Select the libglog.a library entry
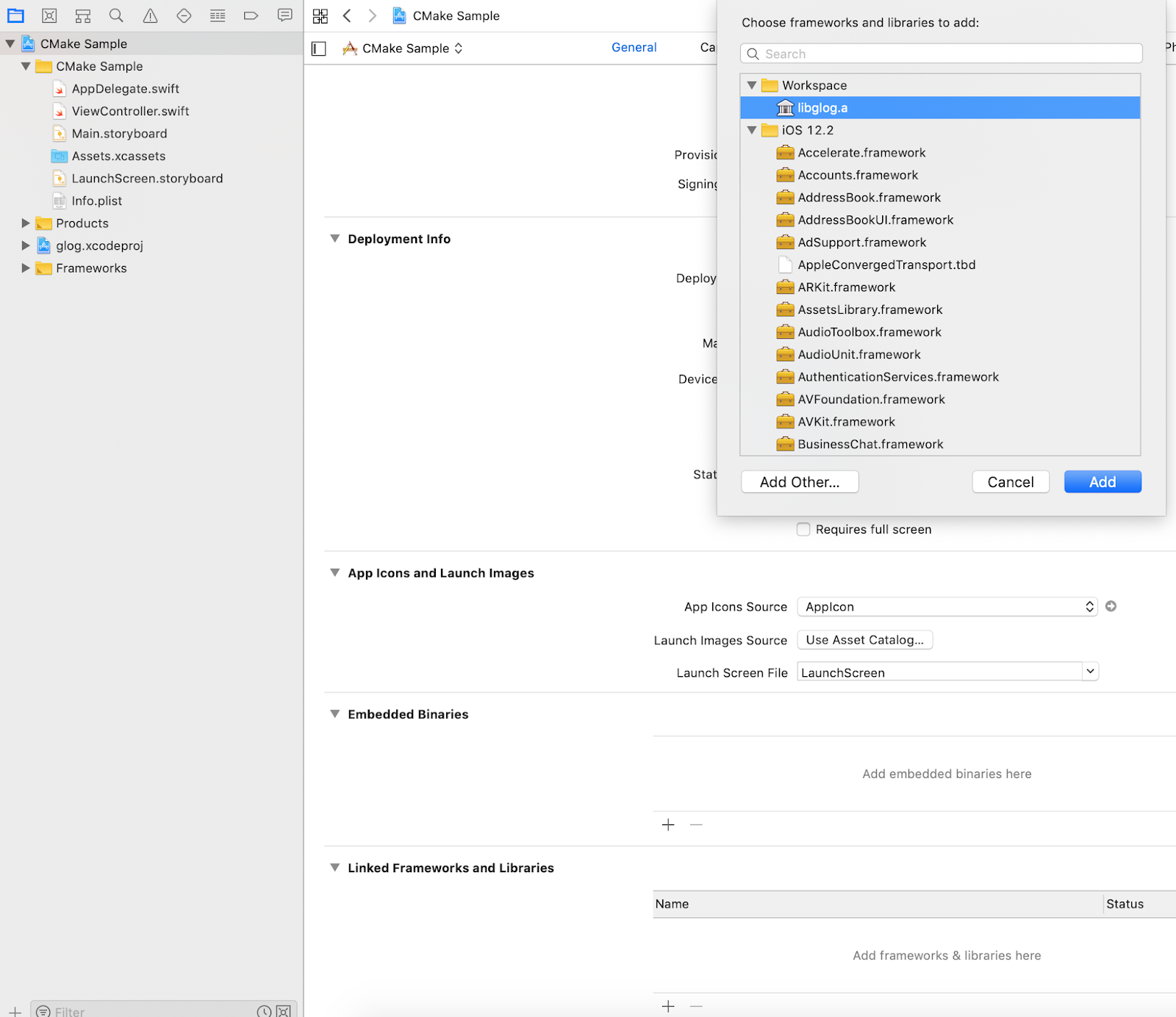 click(940, 108)
